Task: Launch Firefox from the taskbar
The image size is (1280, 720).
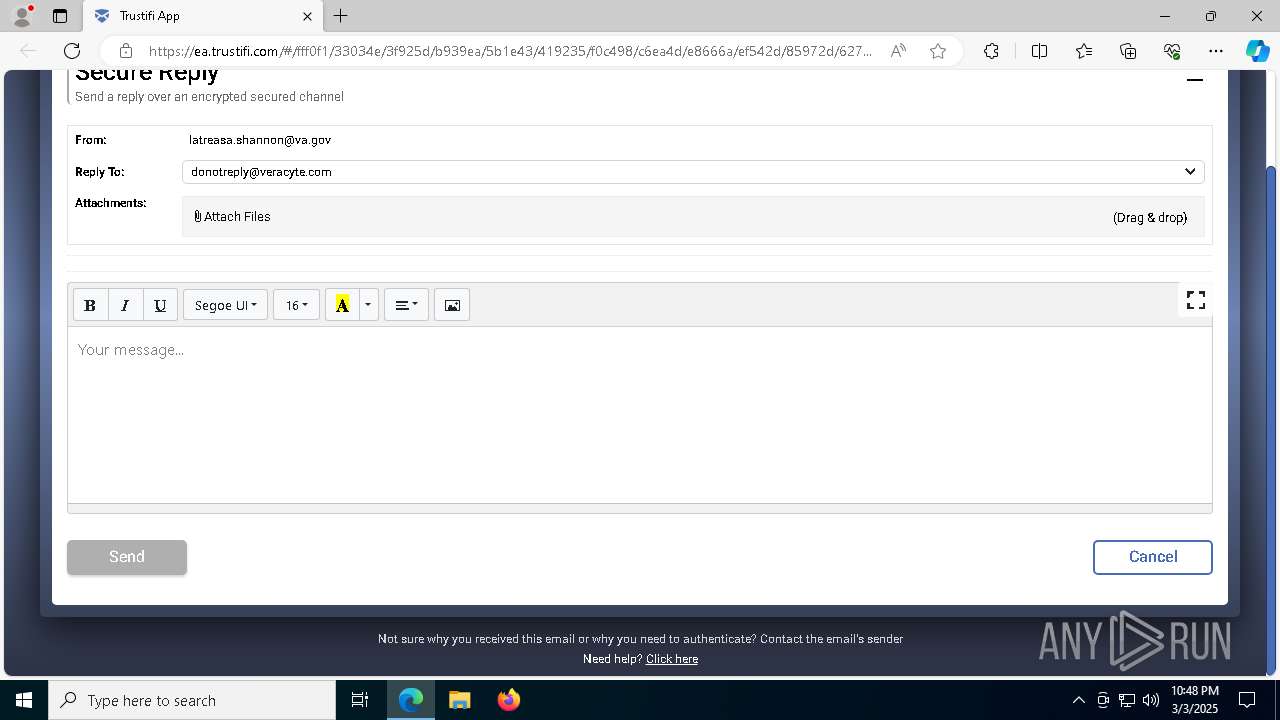Action: (508, 700)
